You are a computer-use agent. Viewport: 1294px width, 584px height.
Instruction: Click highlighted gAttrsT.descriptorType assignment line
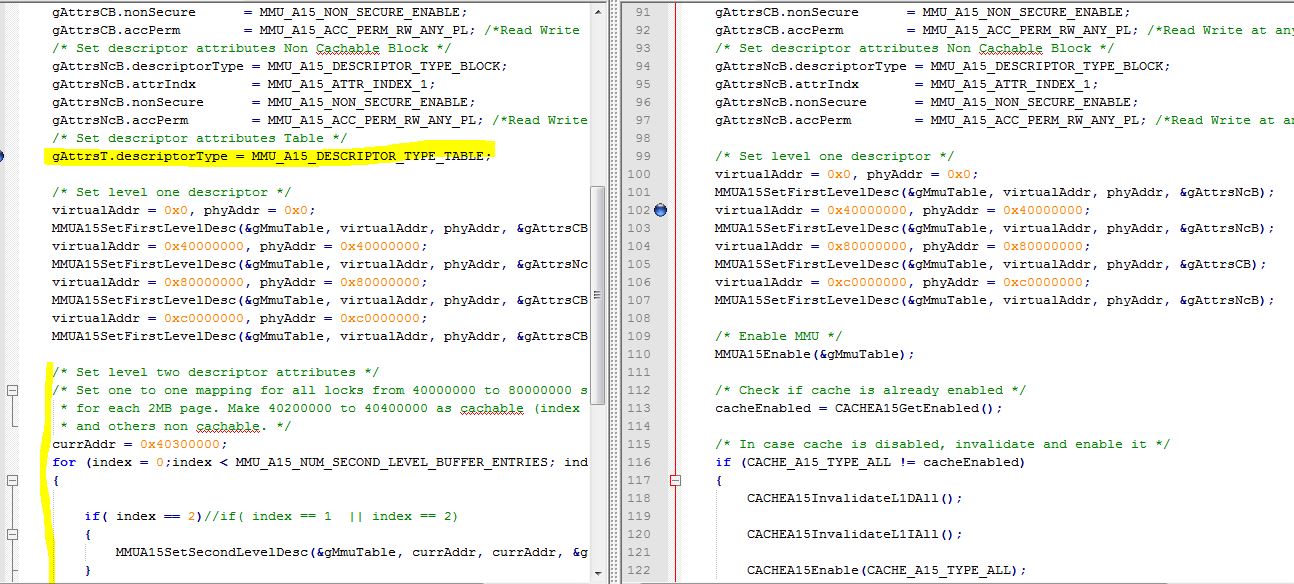pyautogui.click(x=272, y=156)
